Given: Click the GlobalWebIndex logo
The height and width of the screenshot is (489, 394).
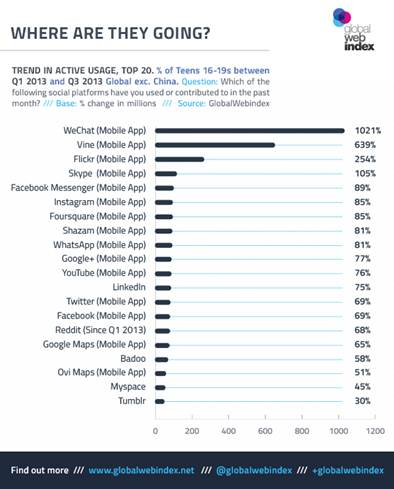Looking at the screenshot, I should (x=354, y=30).
